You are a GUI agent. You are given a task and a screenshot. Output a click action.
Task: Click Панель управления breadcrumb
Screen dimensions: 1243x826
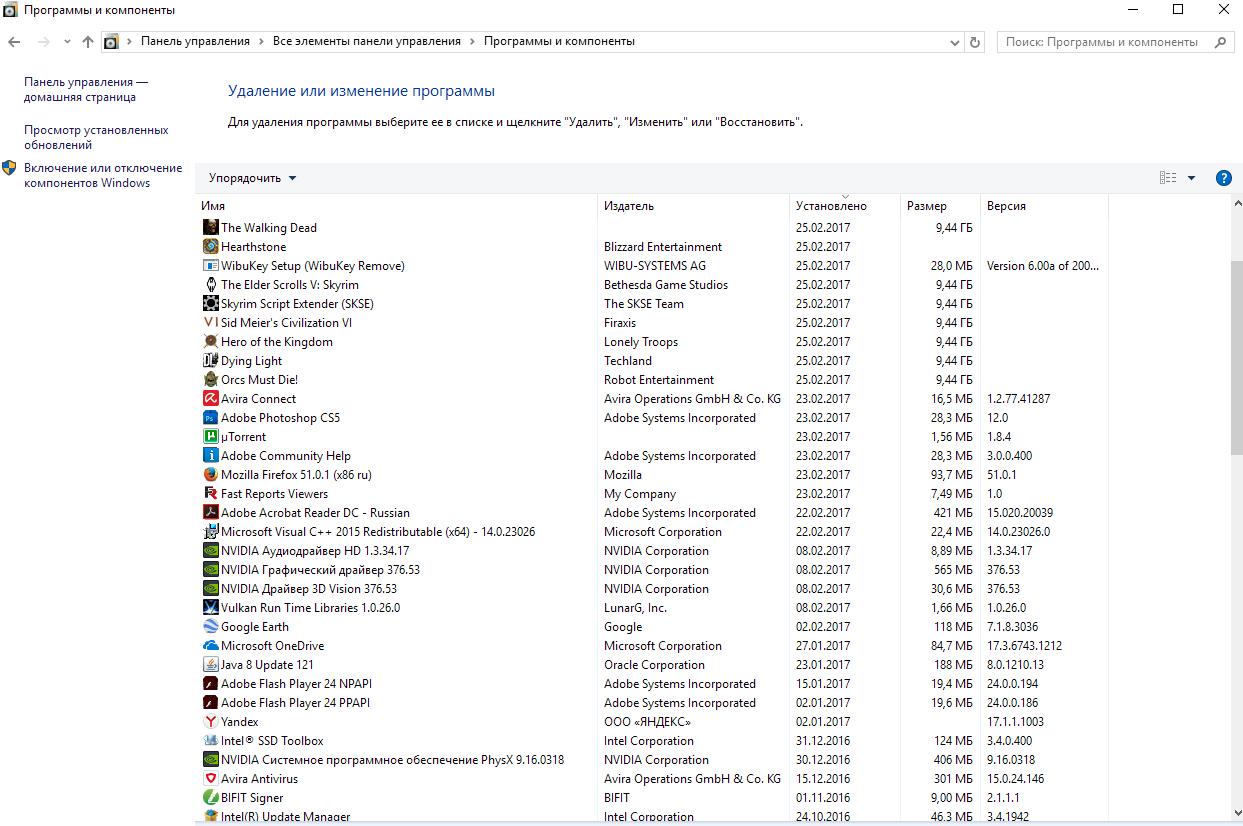tap(195, 42)
